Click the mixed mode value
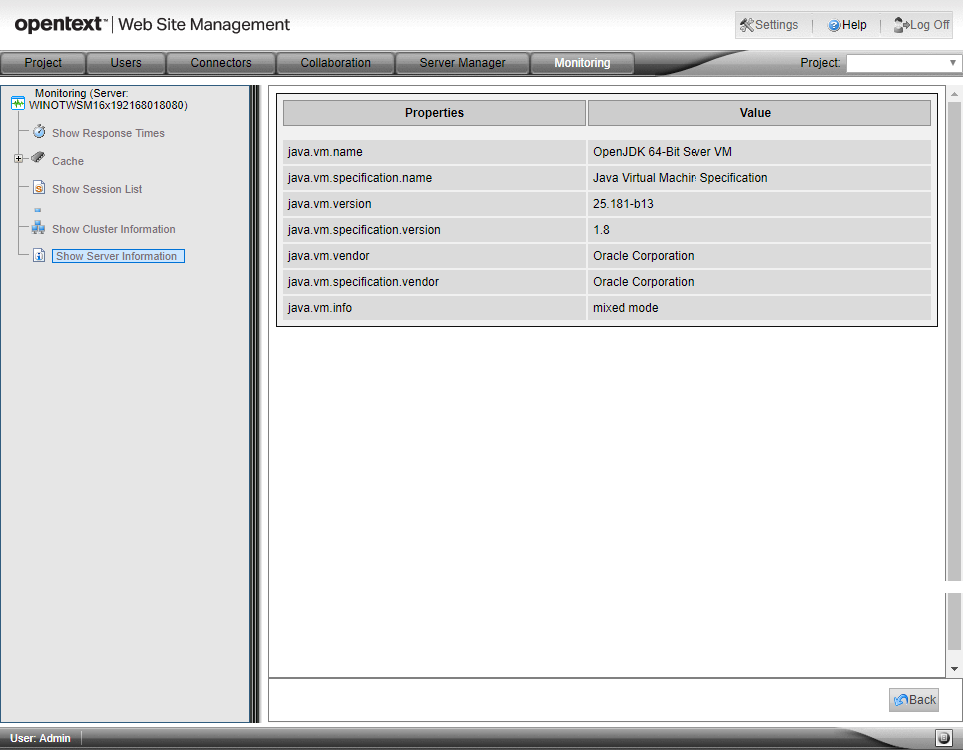Image resolution: width=963 pixels, height=755 pixels. point(759,308)
